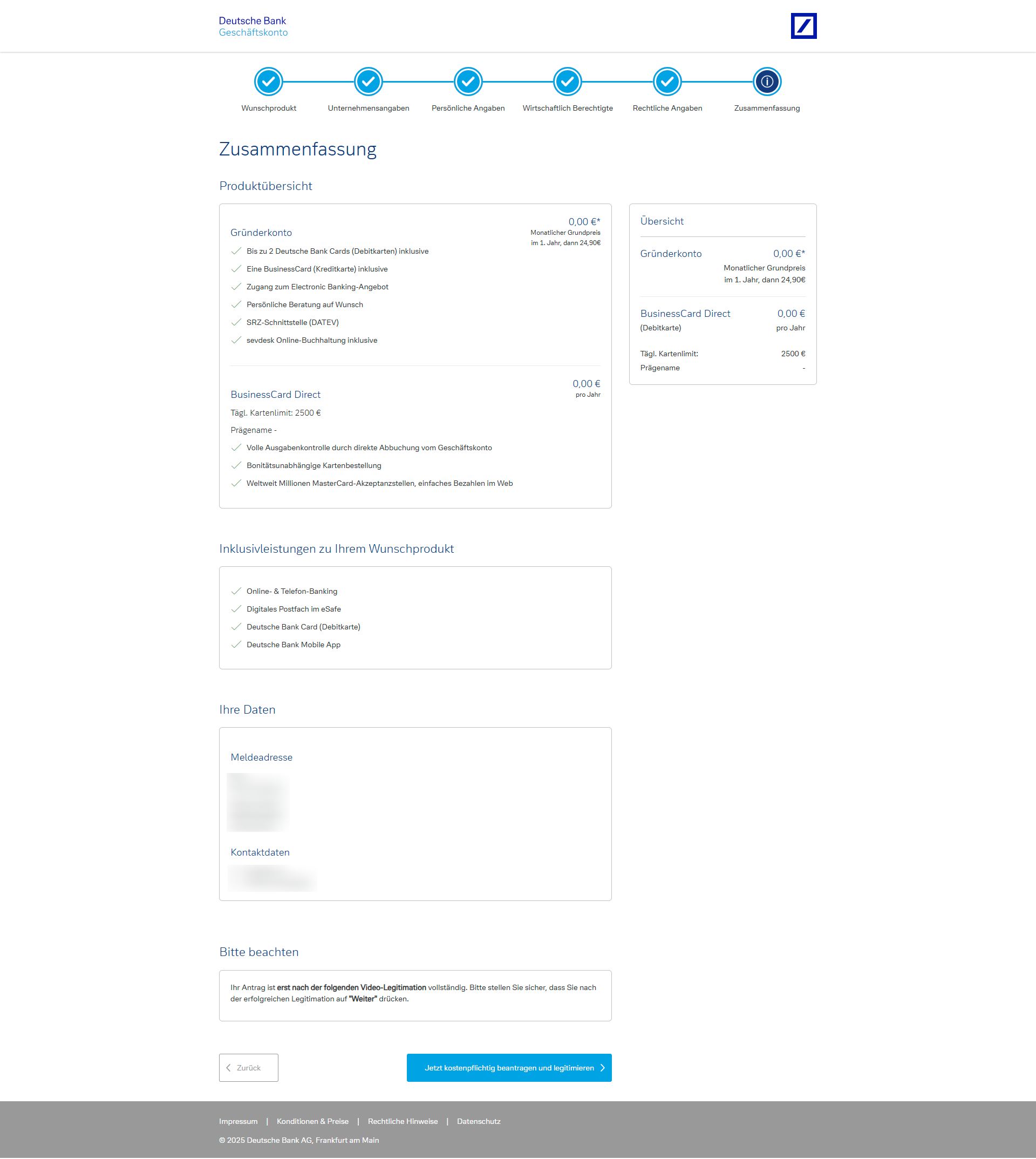
Task: Click the Rechtliche Angaben step checkmark circle
Action: [667, 82]
